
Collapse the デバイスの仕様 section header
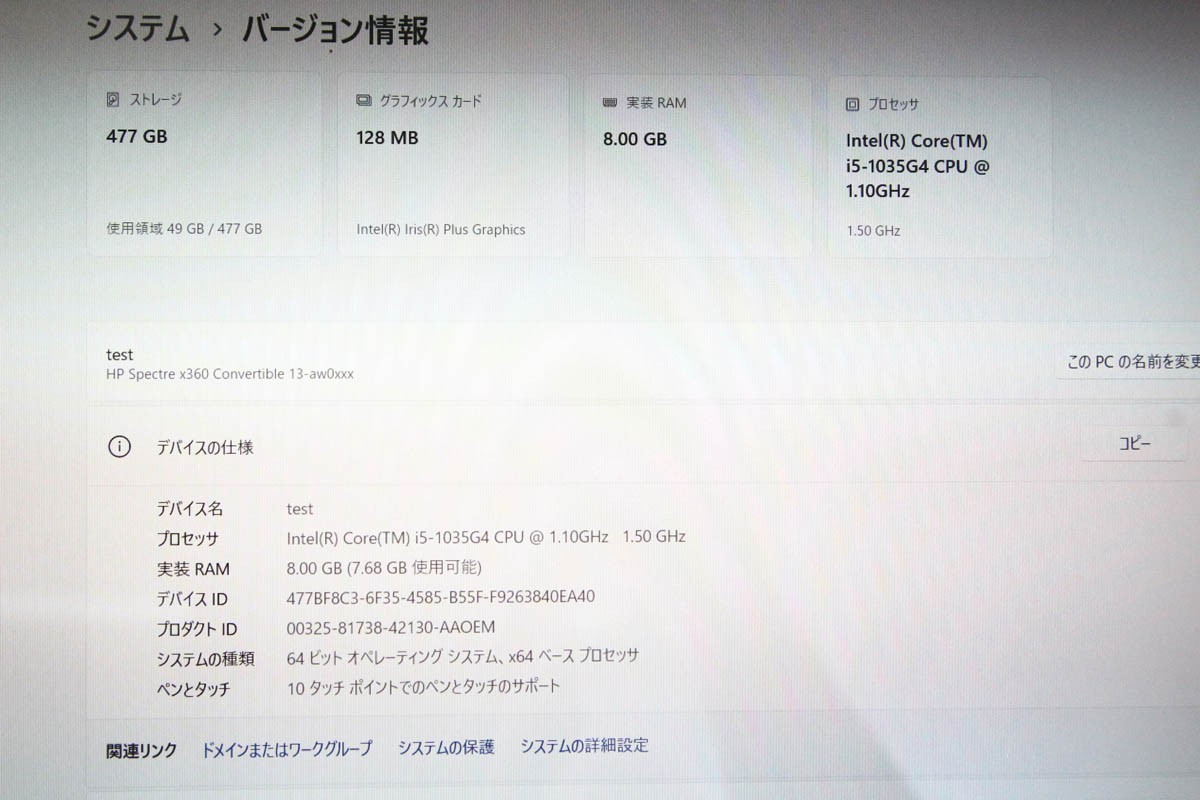[x=643, y=445]
